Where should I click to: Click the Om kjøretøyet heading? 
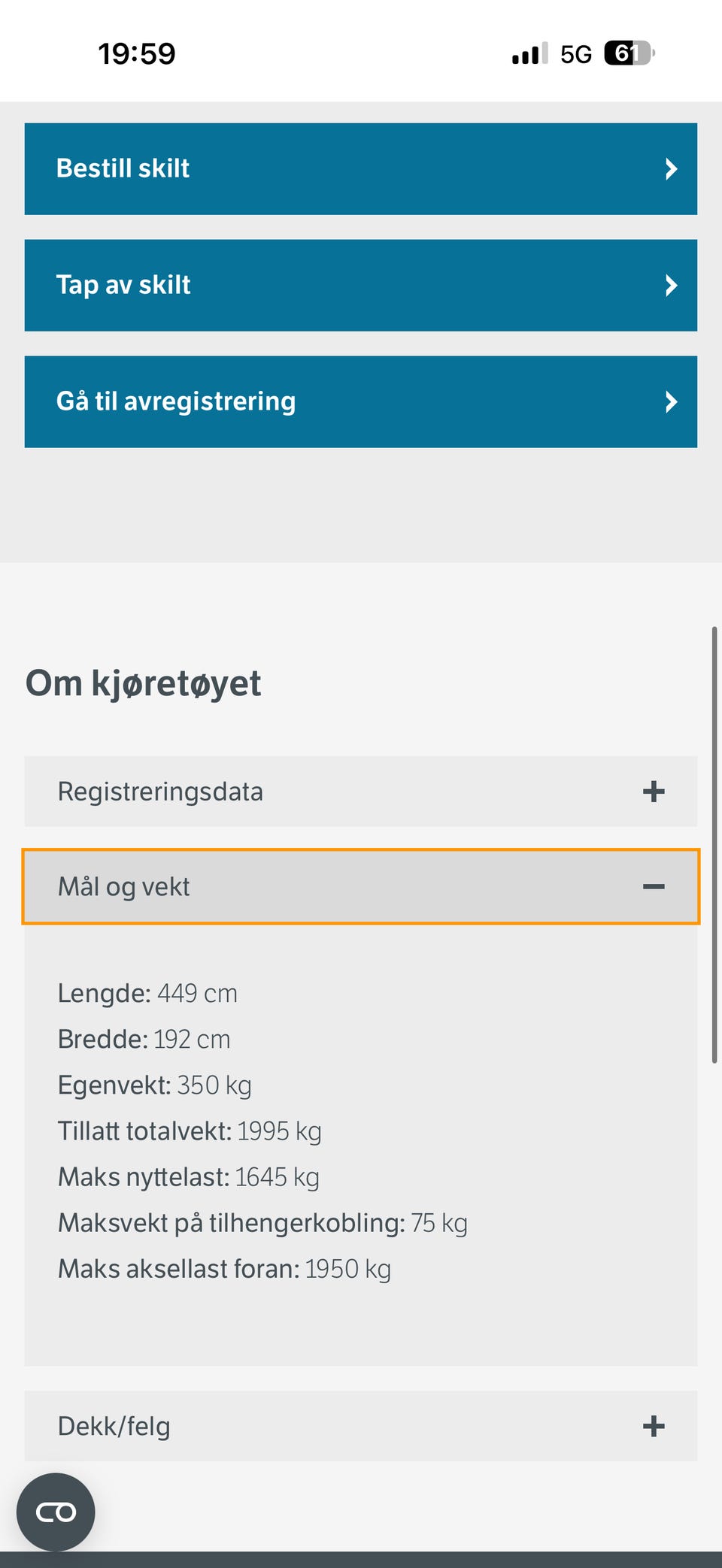tap(144, 684)
